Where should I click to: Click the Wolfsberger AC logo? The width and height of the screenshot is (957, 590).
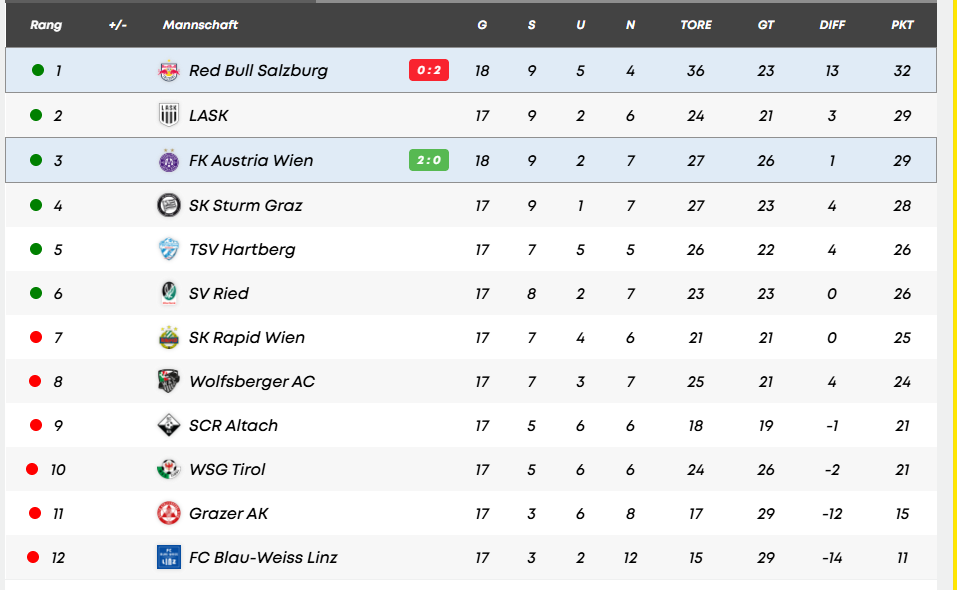point(168,381)
